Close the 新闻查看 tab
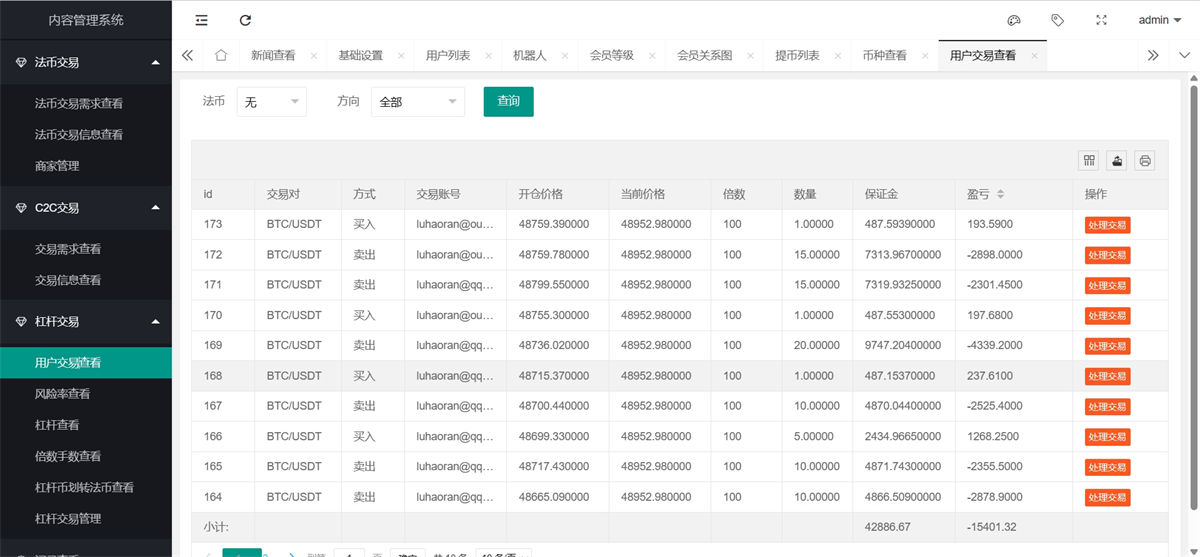 point(314,56)
